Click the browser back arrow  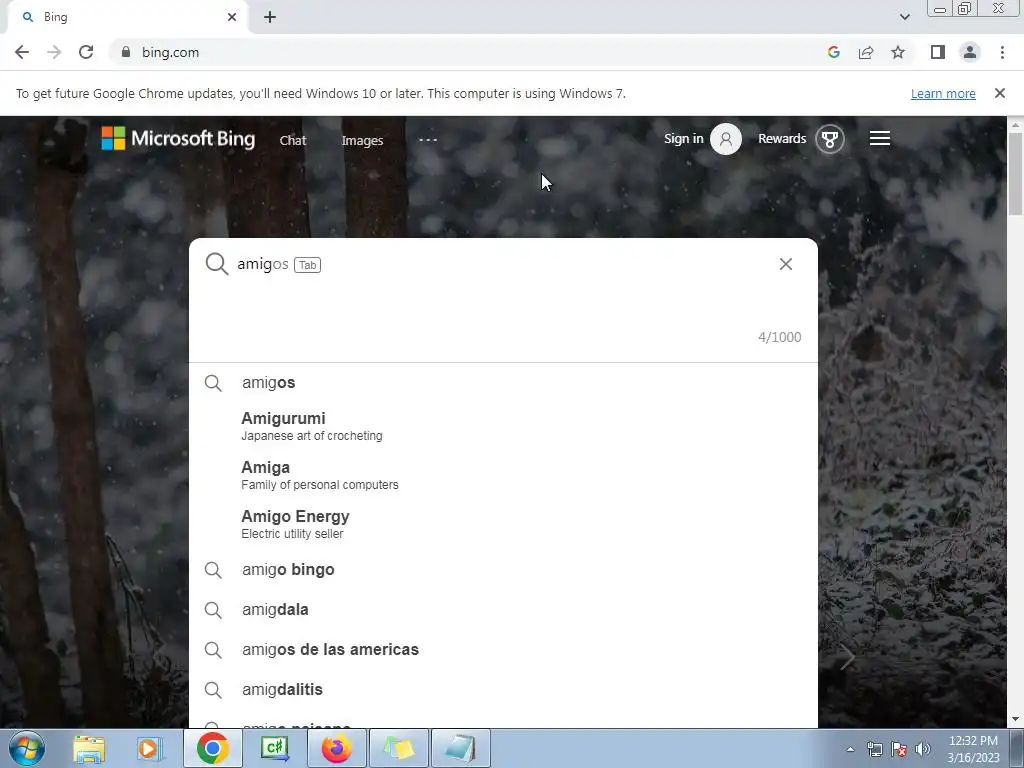click(x=22, y=52)
